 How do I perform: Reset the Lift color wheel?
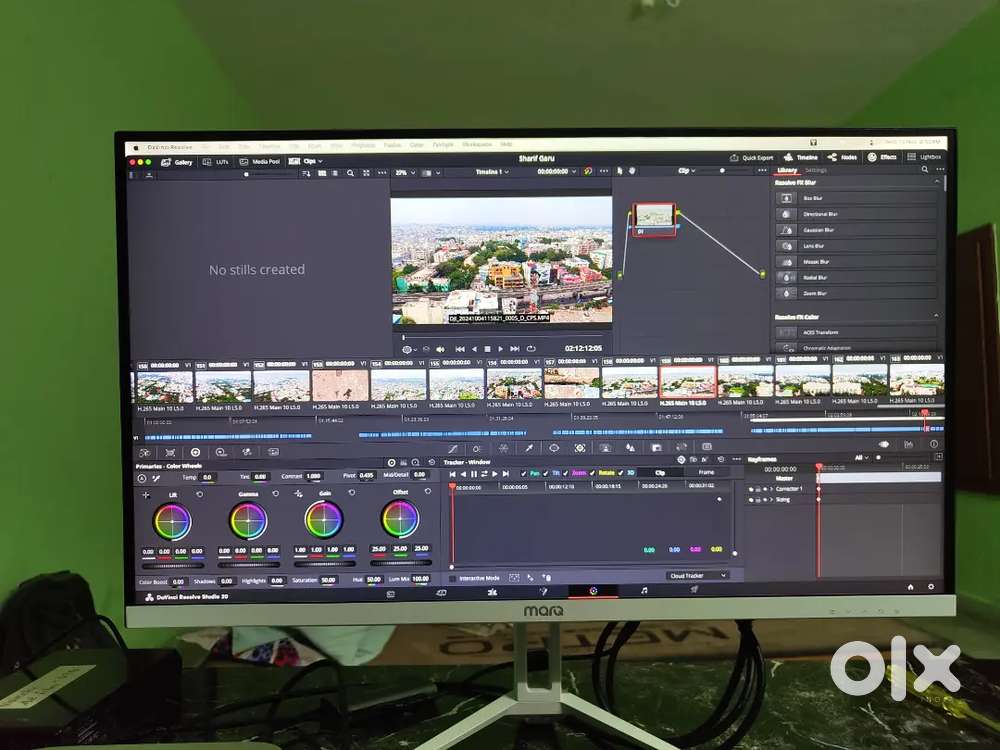199,494
